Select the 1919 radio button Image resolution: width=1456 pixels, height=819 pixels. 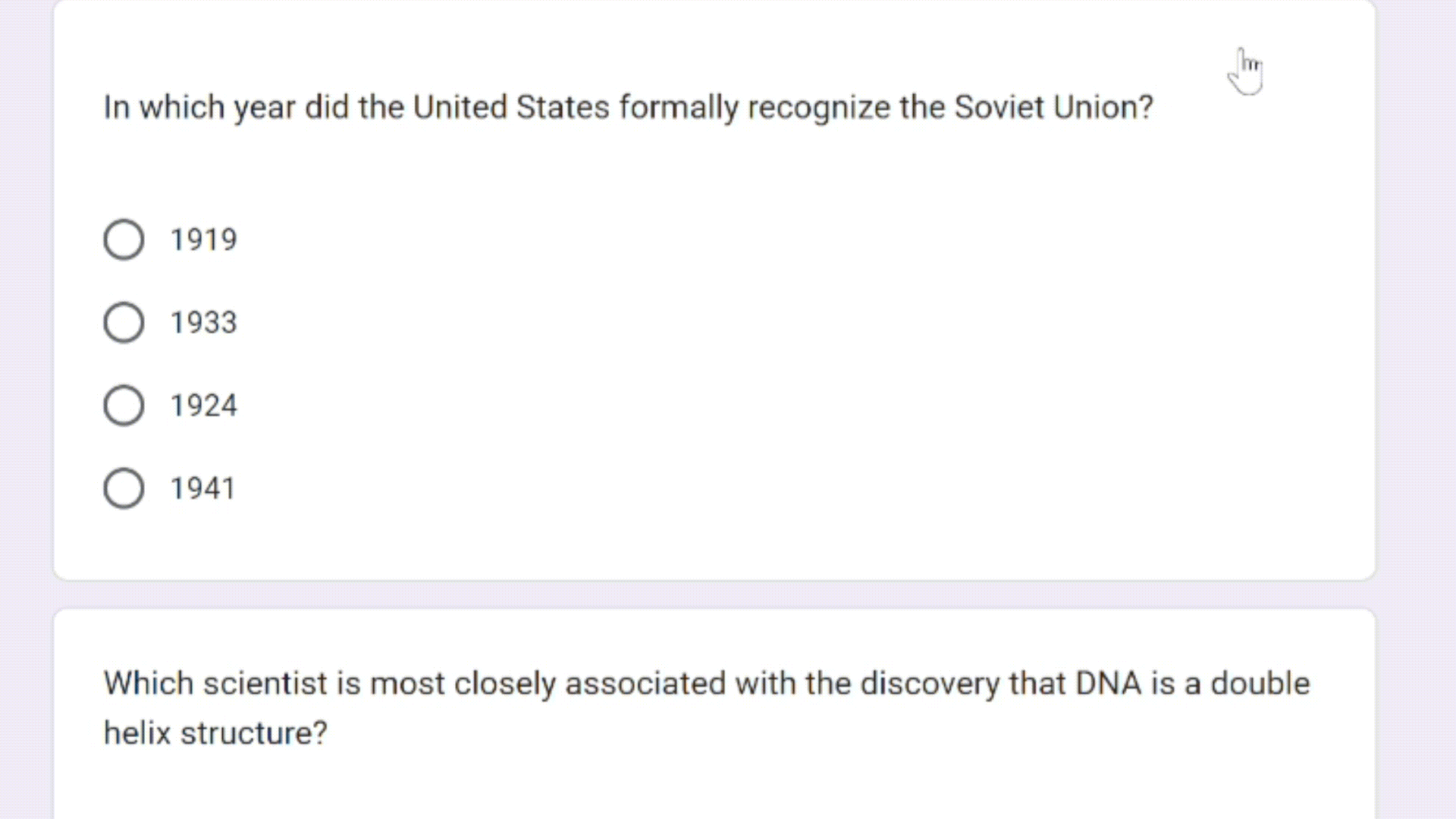pyautogui.click(x=124, y=240)
